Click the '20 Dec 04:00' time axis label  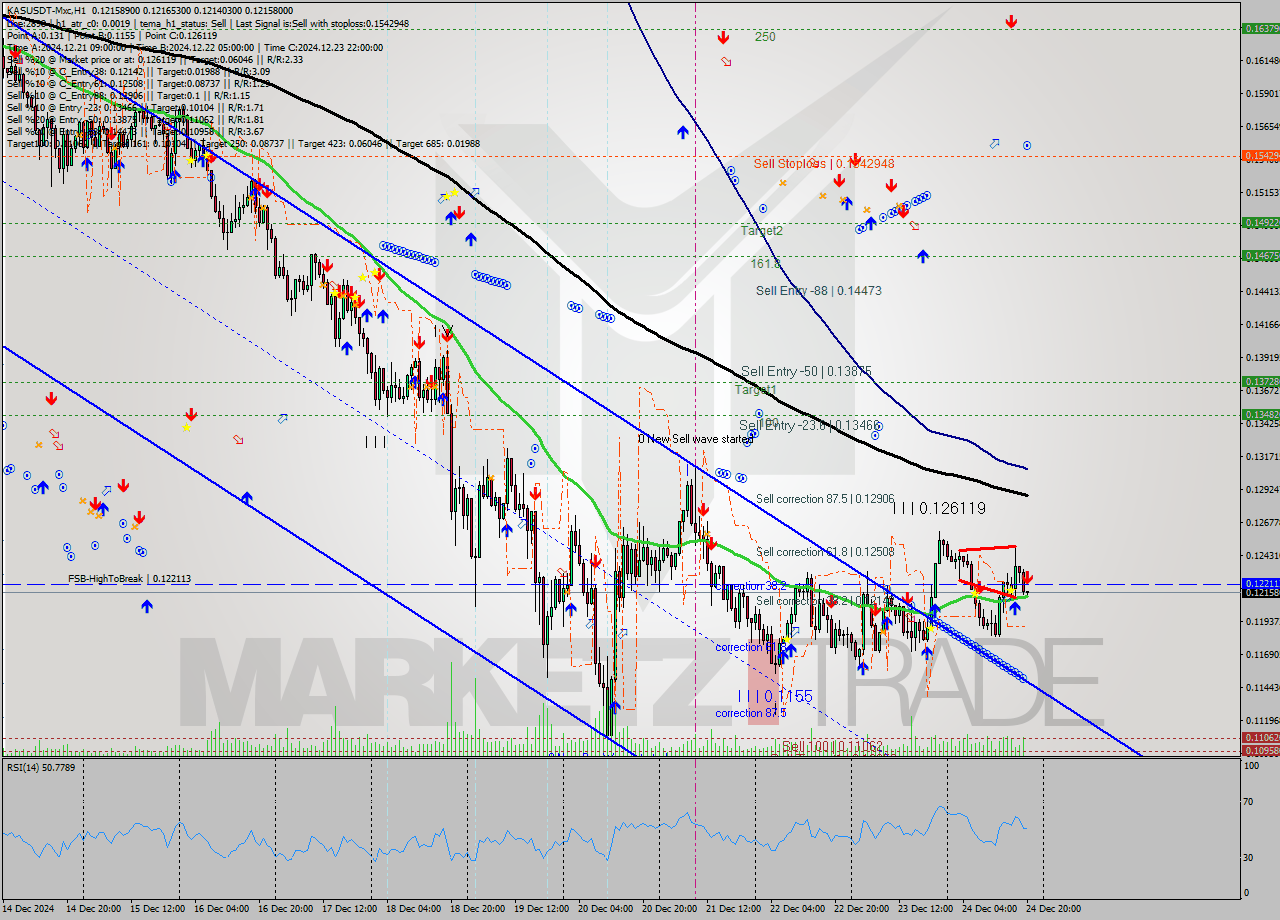click(x=606, y=909)
